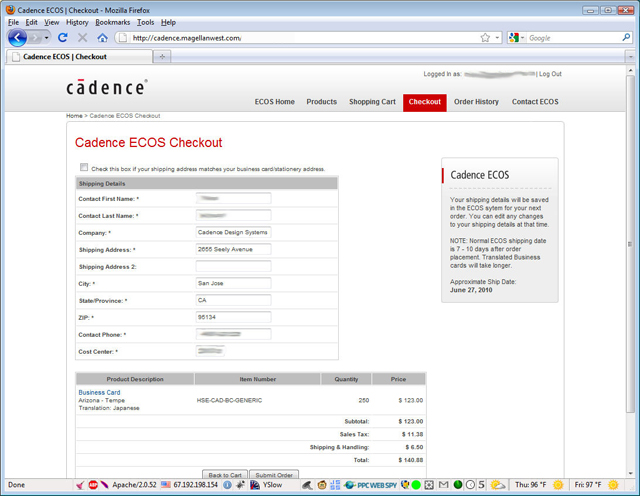Click the Google search magnifier icon
640x496 pixels.
626,38
